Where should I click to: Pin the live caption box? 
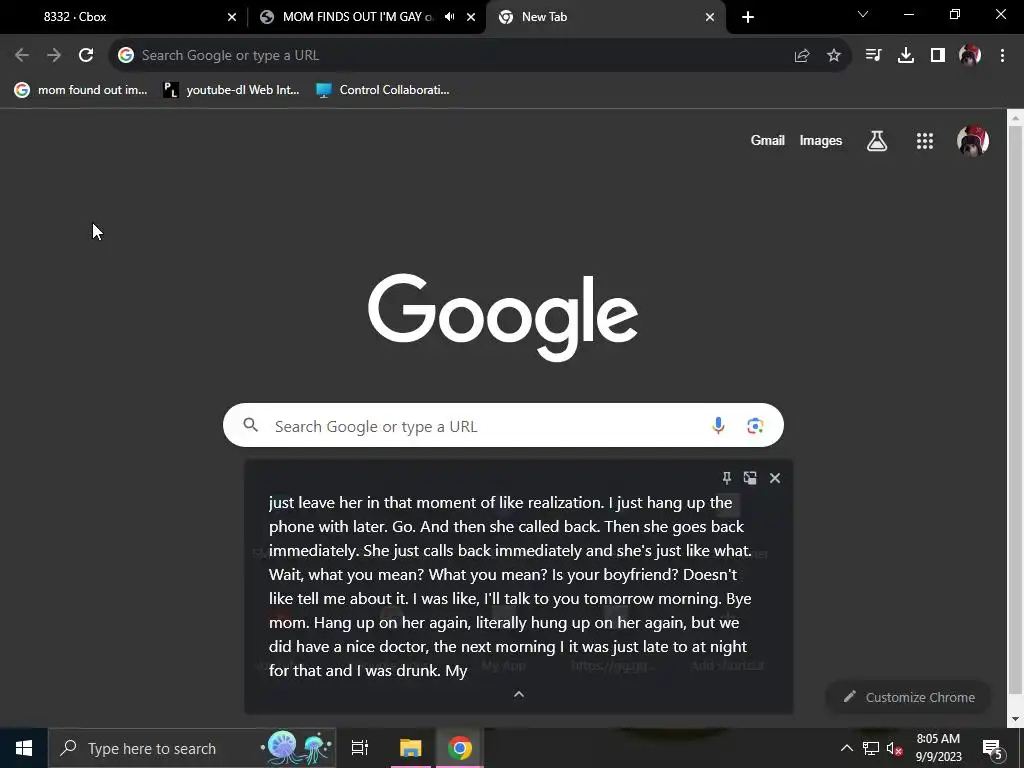tap(726, 478)
